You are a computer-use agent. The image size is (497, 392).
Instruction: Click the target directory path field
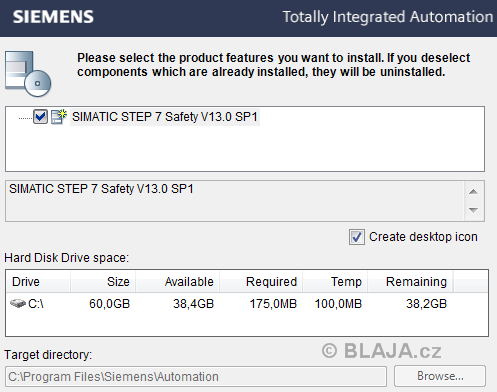tap(196, 377)
